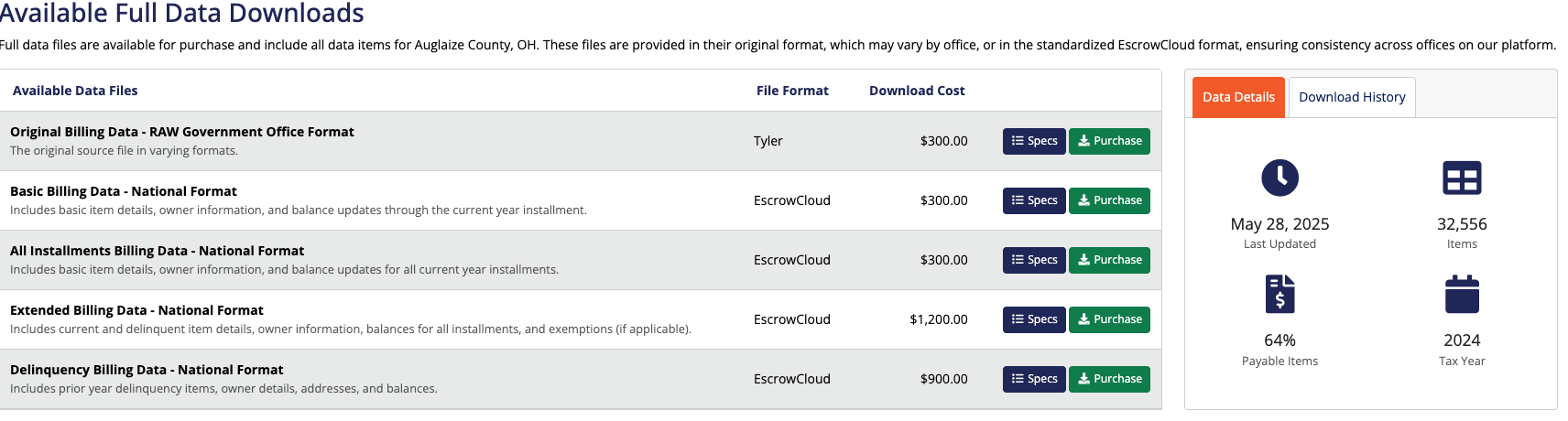This screenshot has height=421, width=1568.
Task: Click the 'Download Cost' column header
Action: [x=917, y=91]
